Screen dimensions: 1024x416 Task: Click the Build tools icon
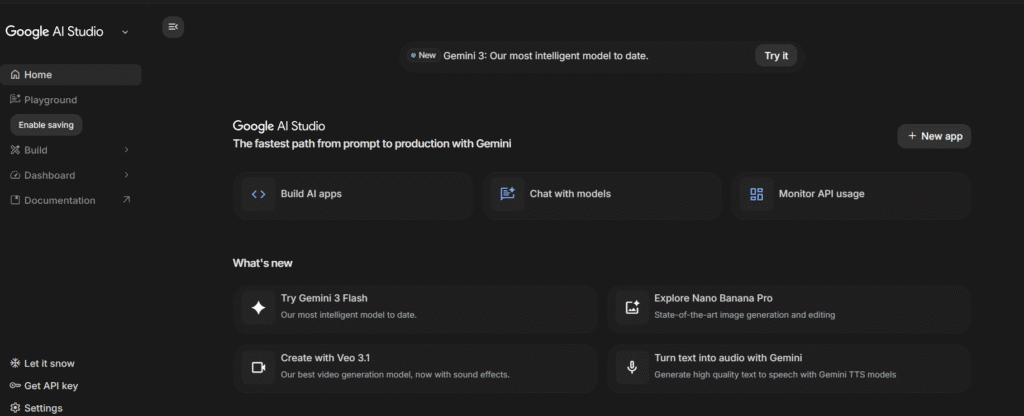pyautogui.click(x=16, y=150)
